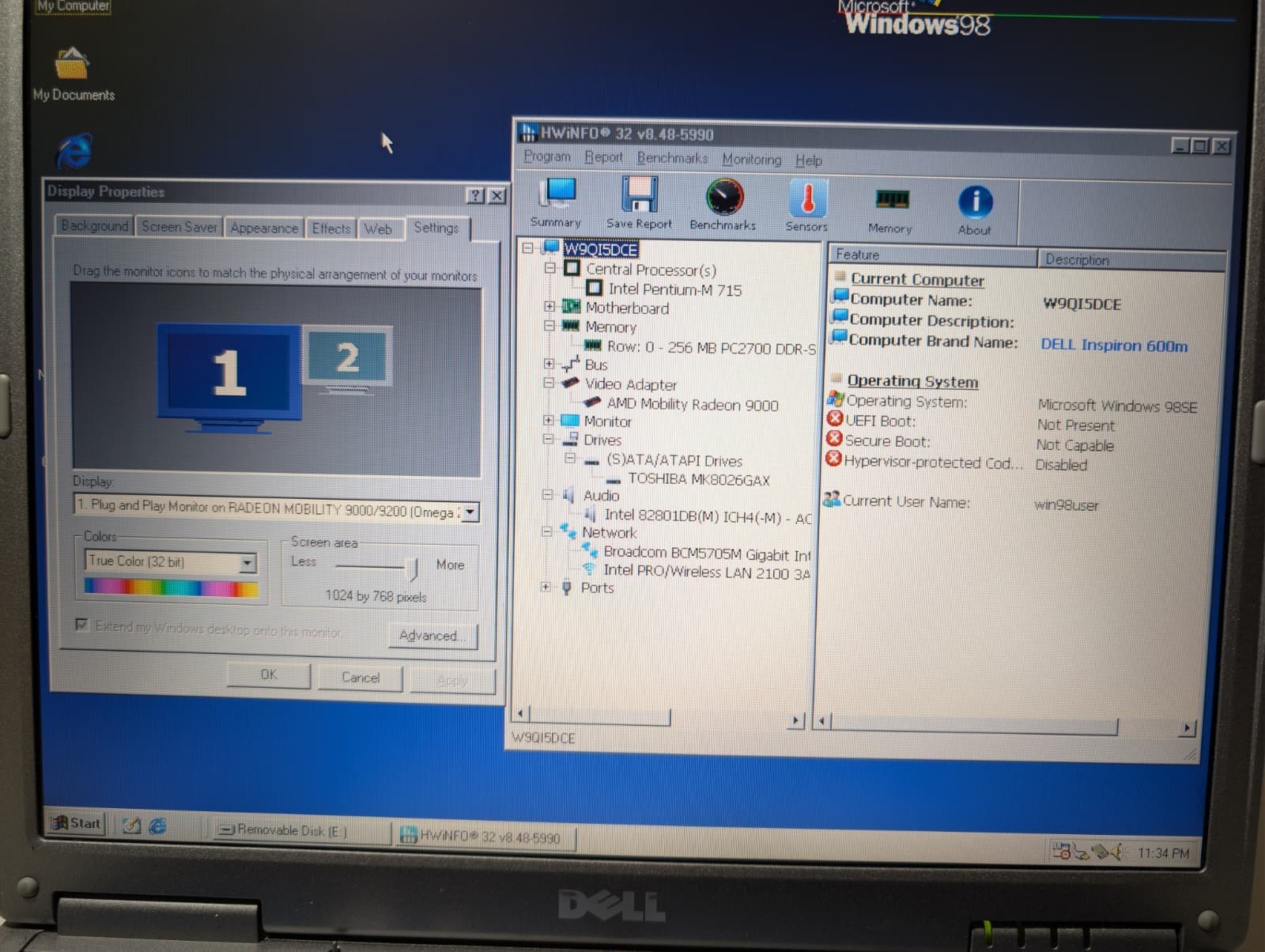Image resolution: width=1265 pixels, height=952 pixels.
Task: Open the Display monitor selection dropdown
Action: [x=470, y=512]
